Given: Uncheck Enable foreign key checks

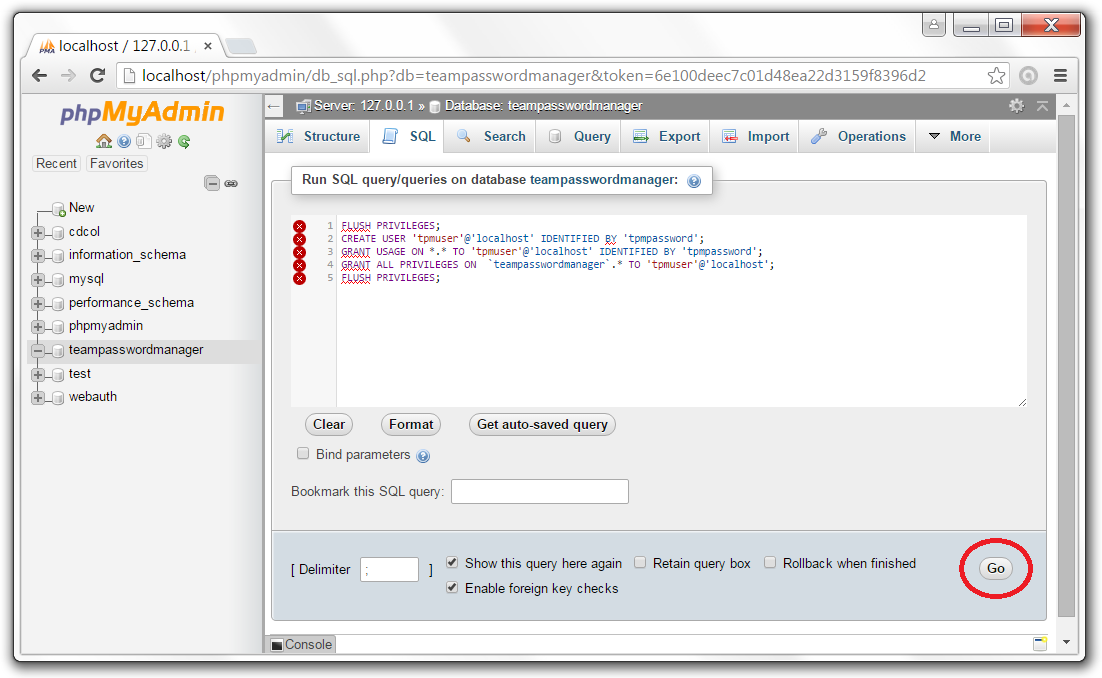Looking at the screenshot, I should (452, 587).
